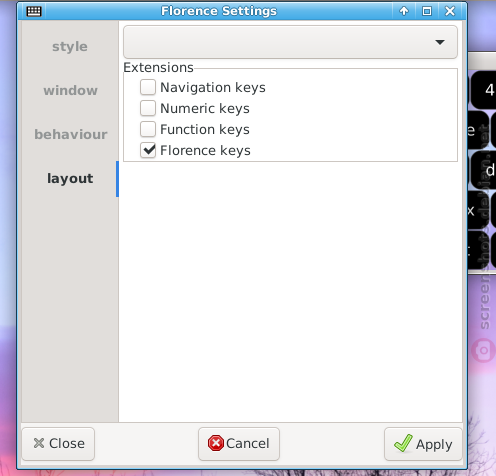The image size is (496, 476).
Task: Click the keyboard icon in the title bar
Action: [34, 11]
